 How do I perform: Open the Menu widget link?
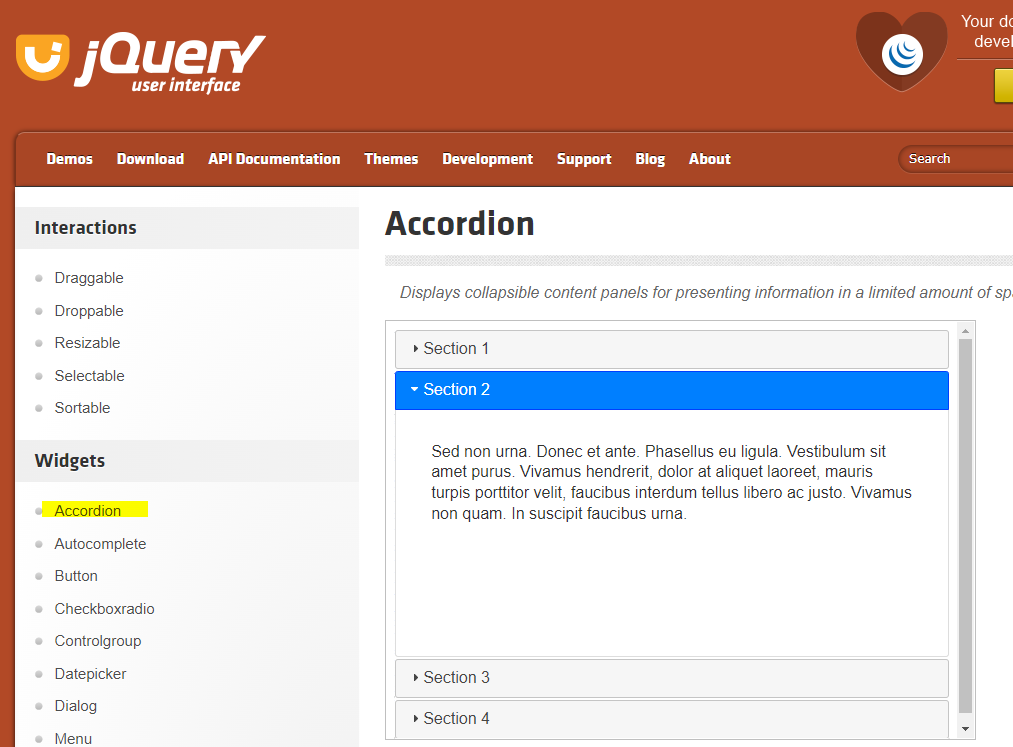pos(73,739)
